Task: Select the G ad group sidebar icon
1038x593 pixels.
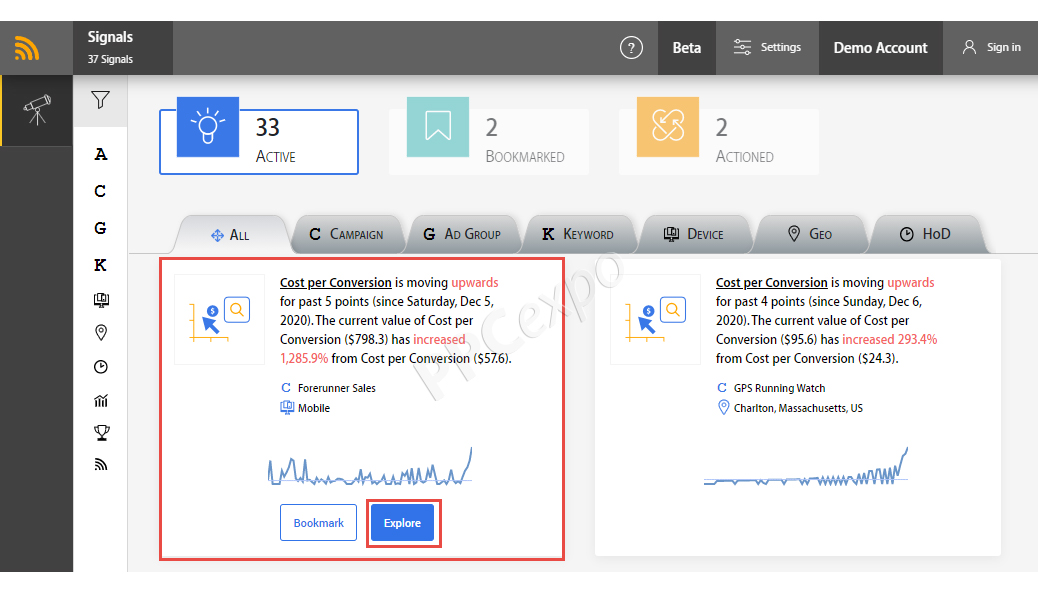Action: tap(101, 228)
